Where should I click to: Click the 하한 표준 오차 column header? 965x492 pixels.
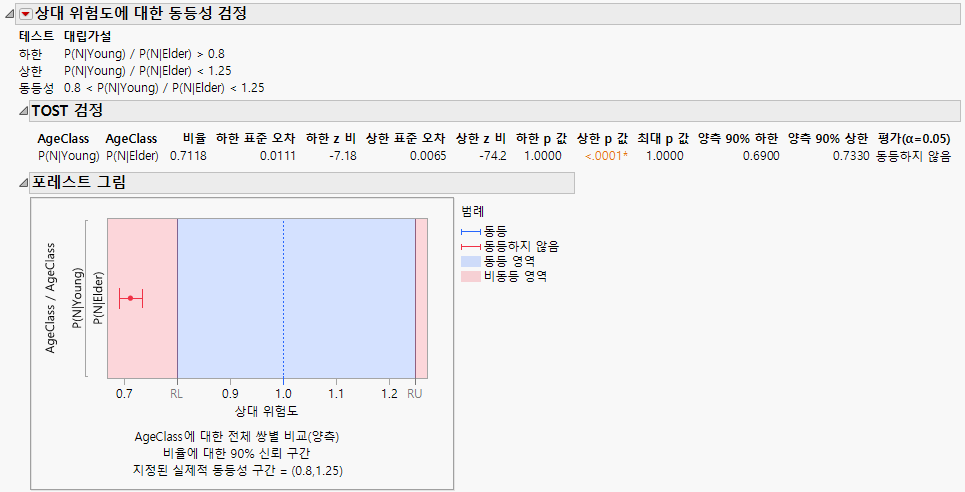coord(255,139)
